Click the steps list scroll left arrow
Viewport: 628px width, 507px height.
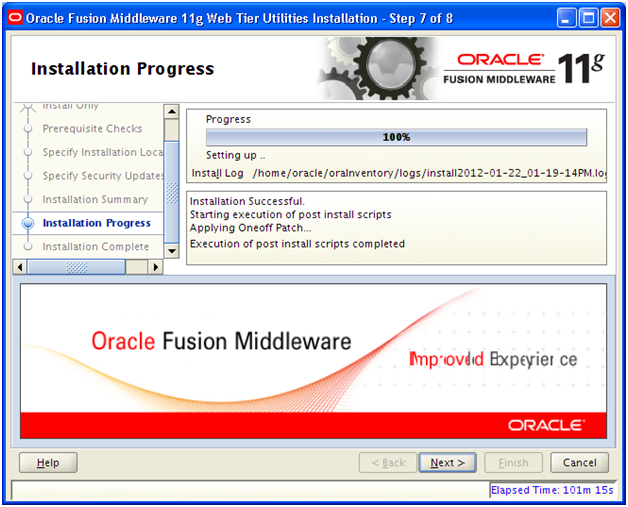click(20, 267)
